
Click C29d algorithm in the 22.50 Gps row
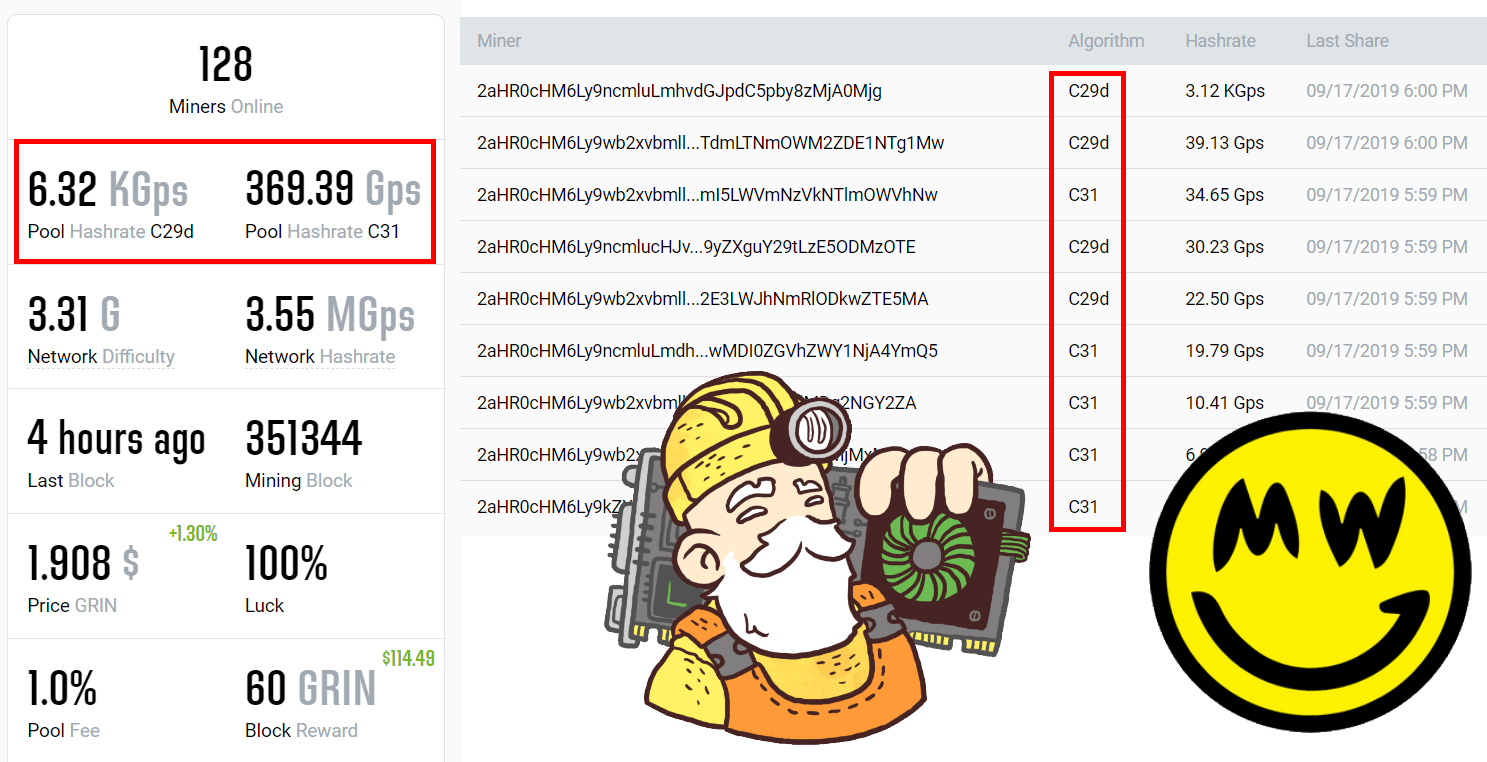1088,299
